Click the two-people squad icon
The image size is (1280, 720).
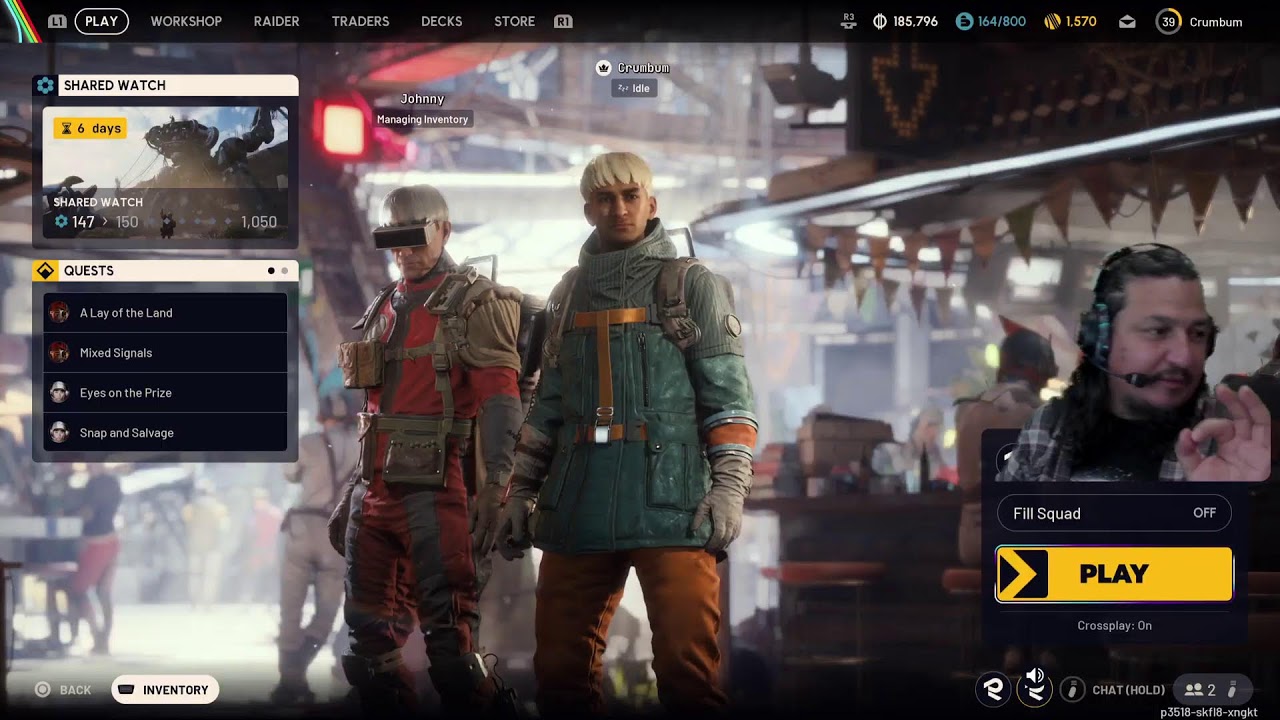click(1193, 690)
